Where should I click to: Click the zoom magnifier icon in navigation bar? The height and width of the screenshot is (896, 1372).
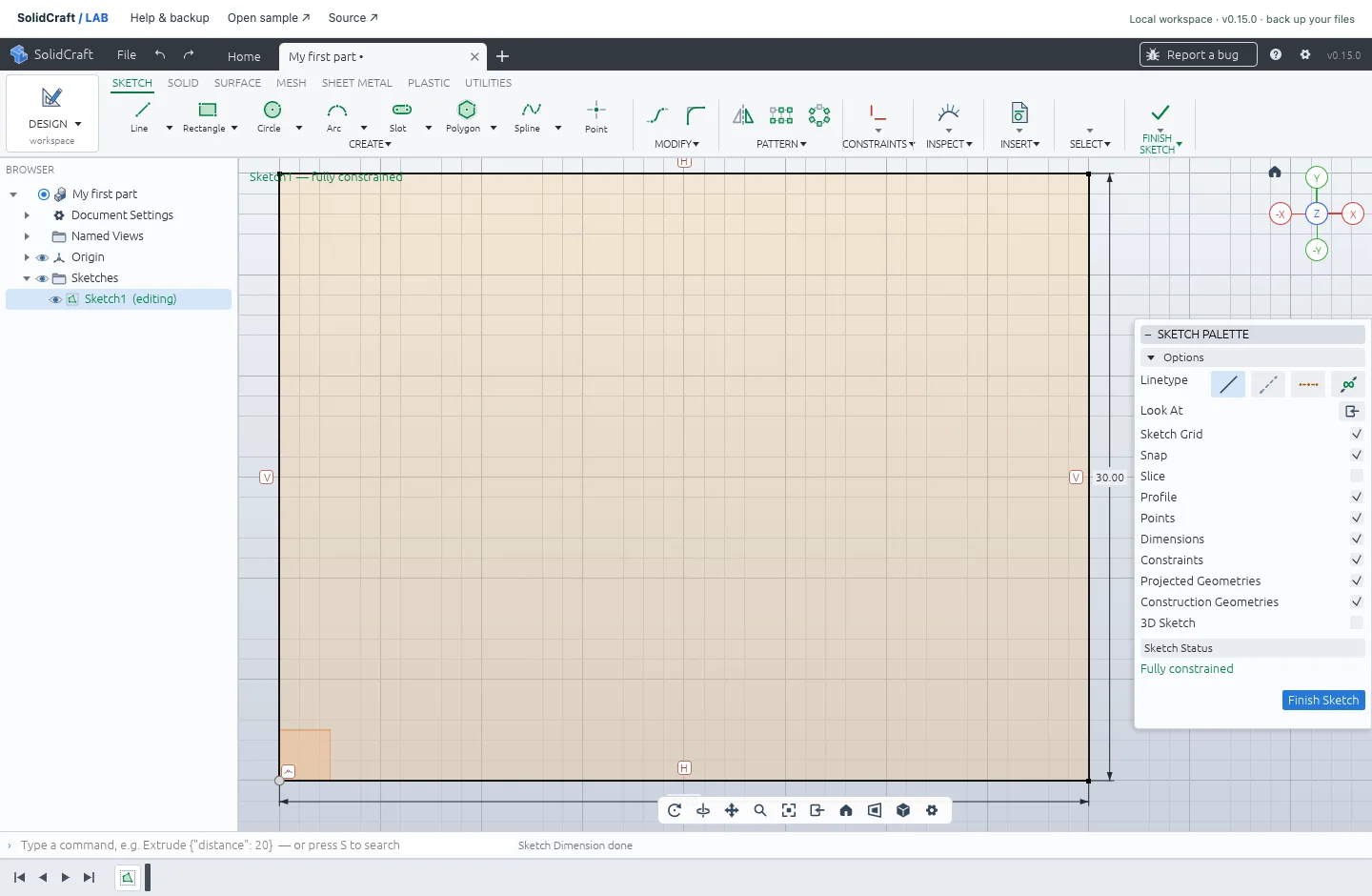tap(760, 810)
